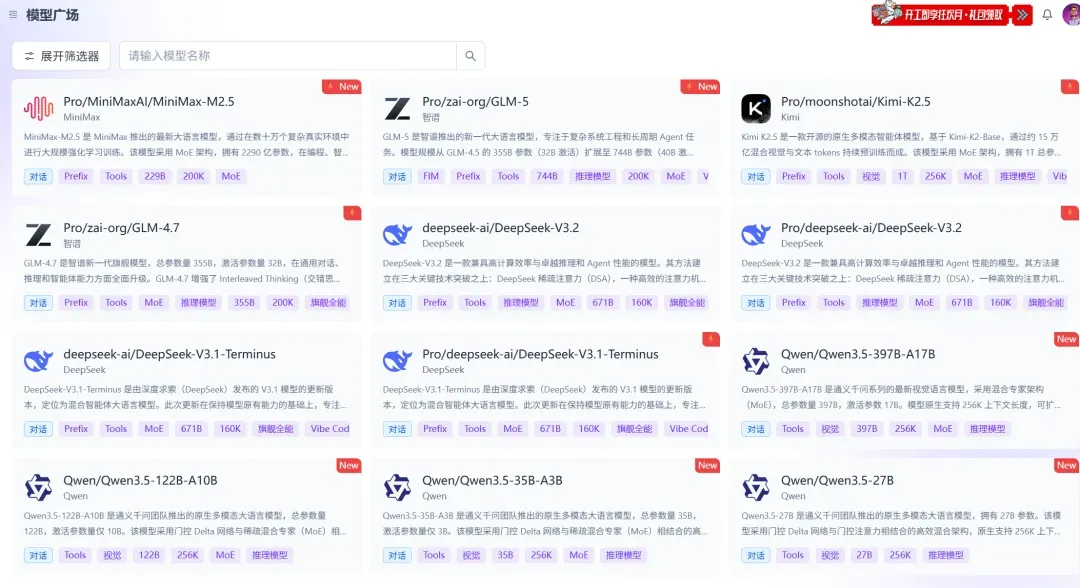Image resolution: width=1080 pixels, height=588 pixels.
Task: Click the Pro/deepseek-ai/DeepSeek-V3.2 whale logo
Action: (x=756, y=235)
